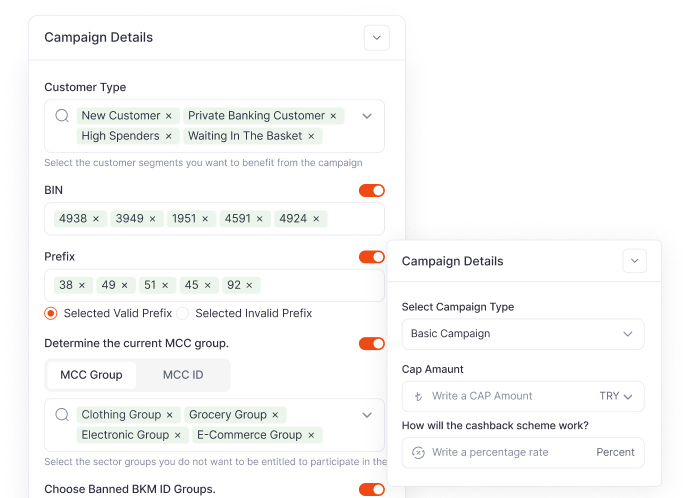This screenshot has width=691, height=498.
Task: Remove the High Spenders tag
Action: 168,136
